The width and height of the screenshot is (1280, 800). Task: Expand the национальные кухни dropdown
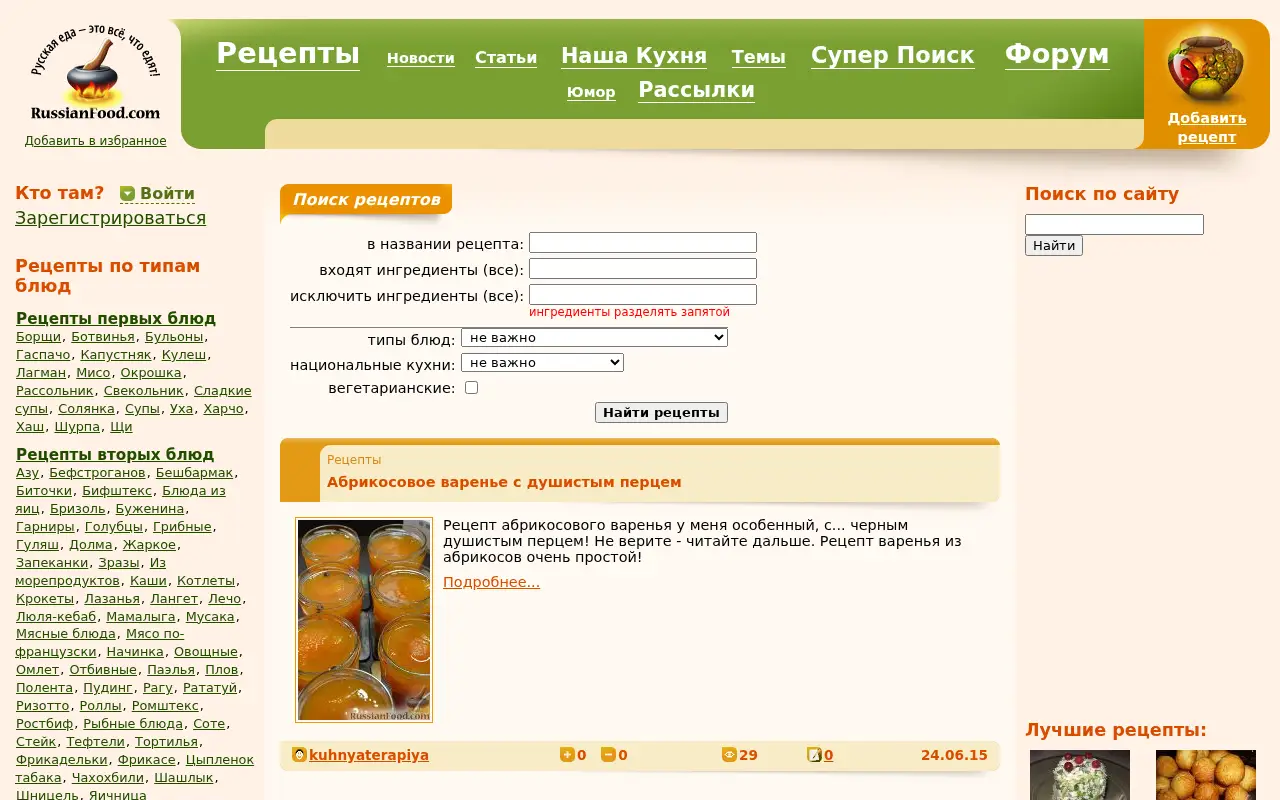(x=542, y=363)
